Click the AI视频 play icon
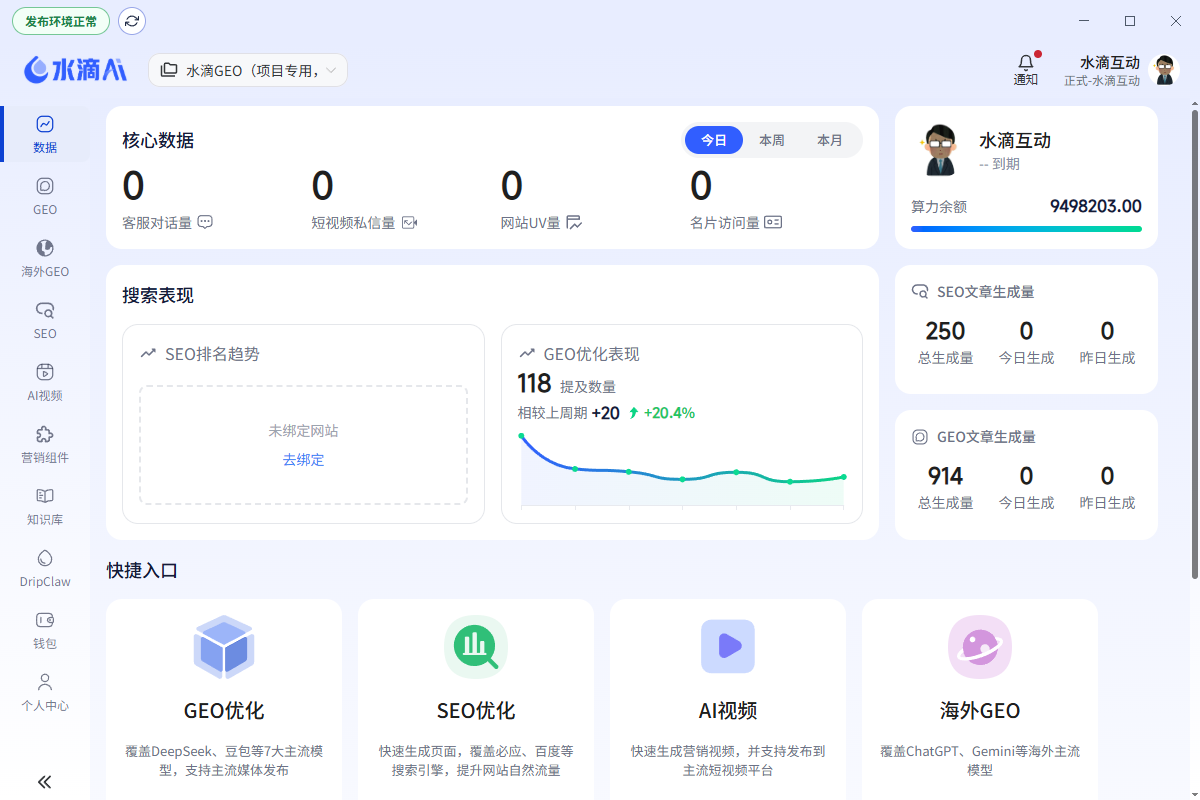Image resolution: width=1200 pixels, height=800 pixels. [728, 646]
